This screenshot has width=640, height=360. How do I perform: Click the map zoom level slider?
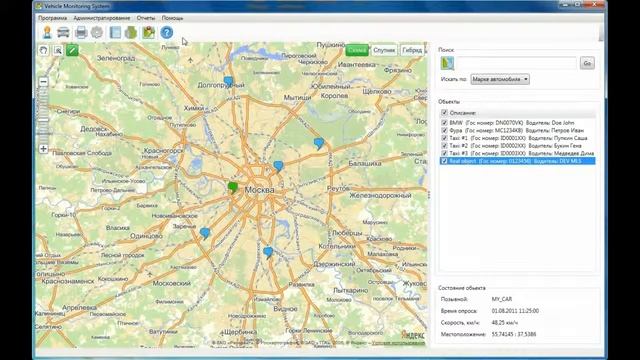(x=43, y=115)
